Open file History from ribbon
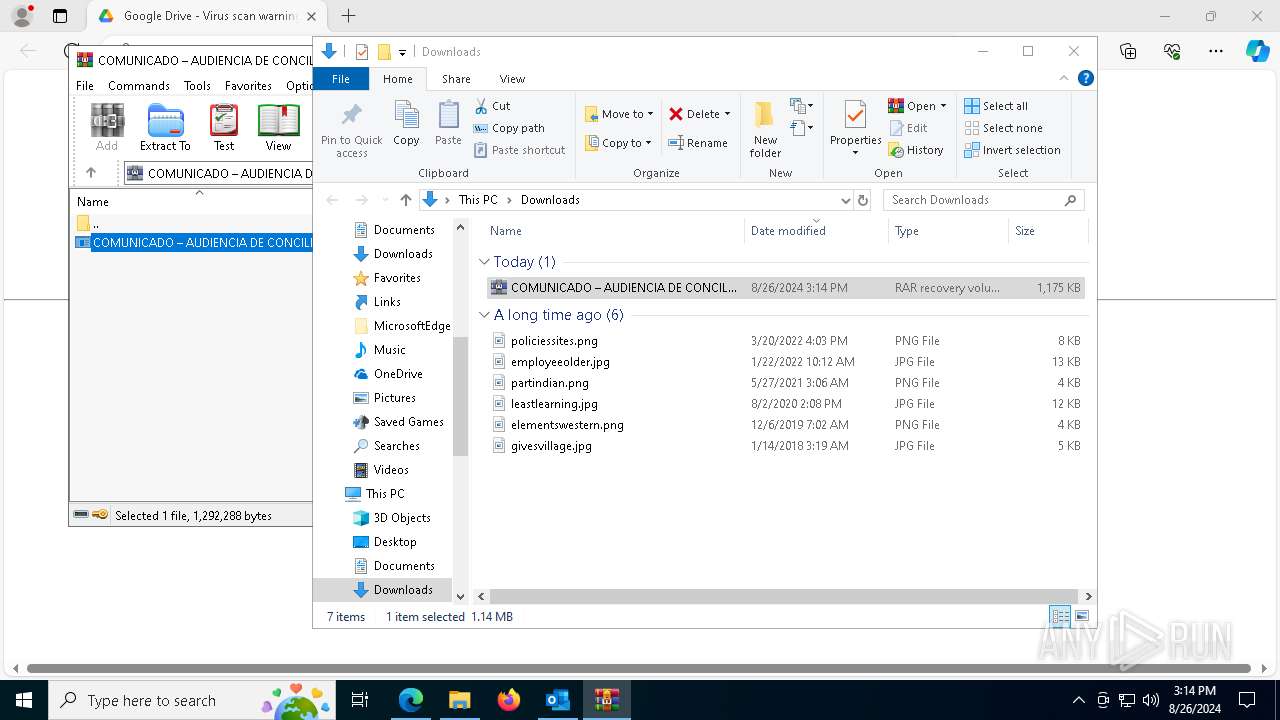1280x720 pixels. point(916,150)
